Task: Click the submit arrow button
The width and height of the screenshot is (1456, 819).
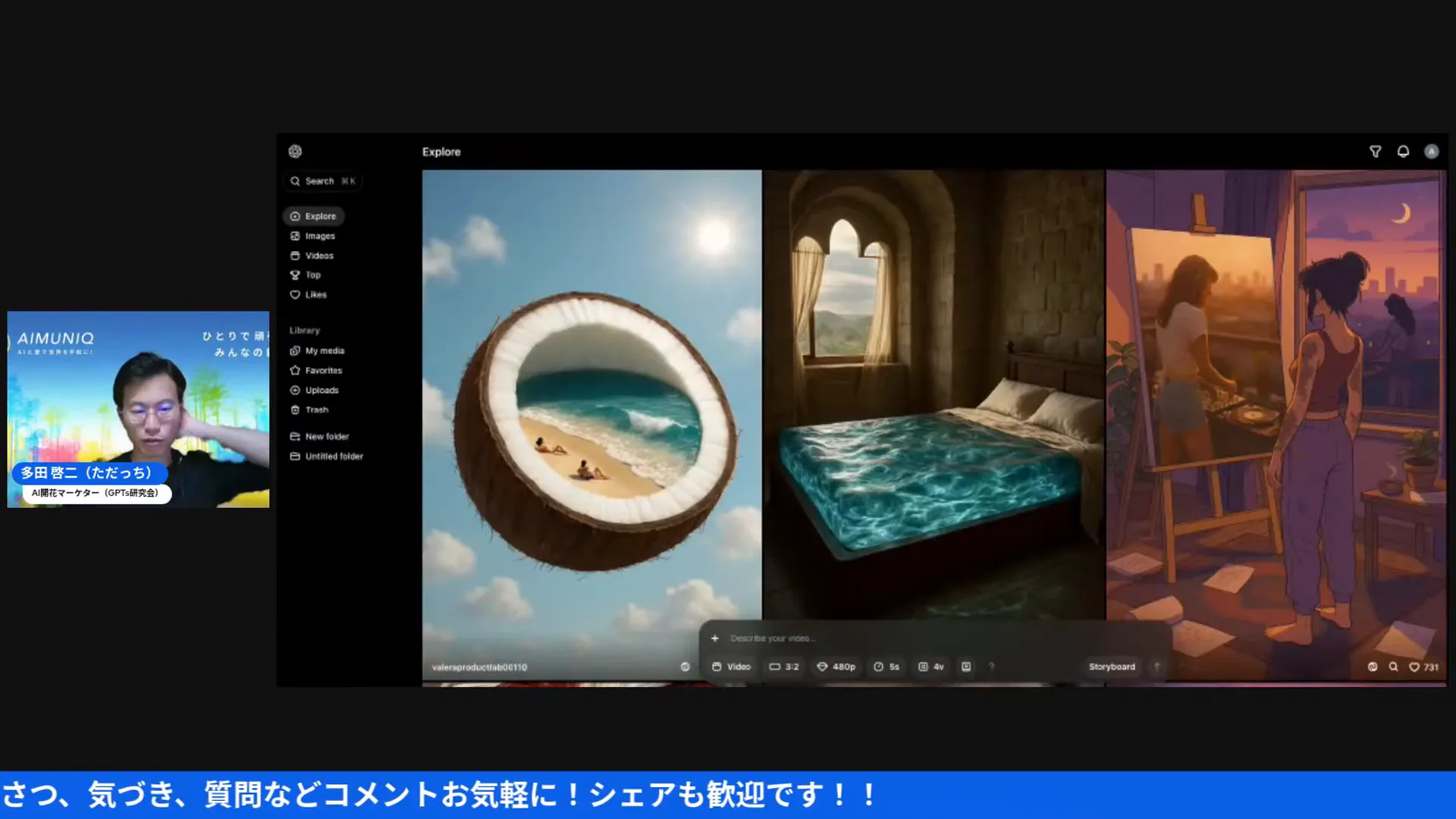Action: (1157, 667)
